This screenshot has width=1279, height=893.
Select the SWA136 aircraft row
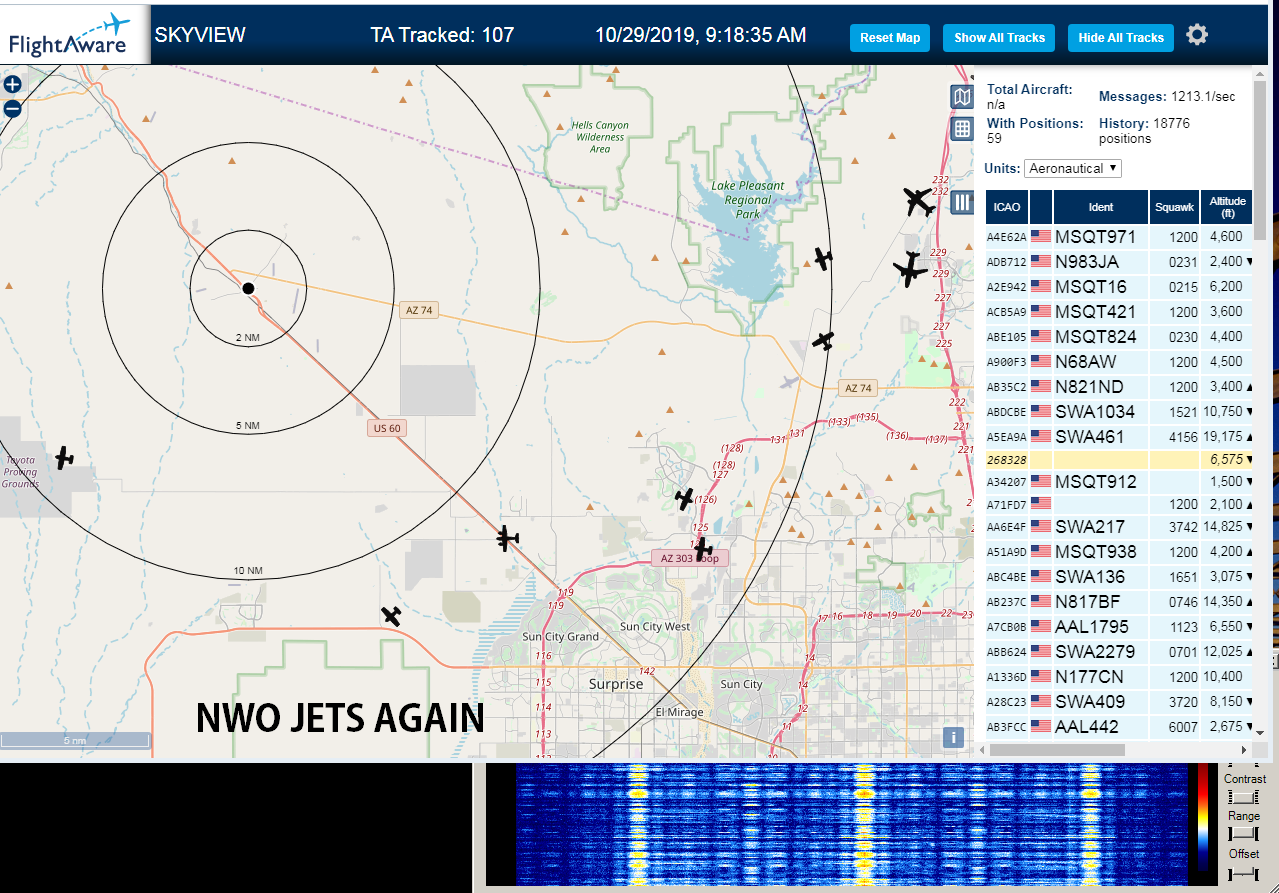[x=1120, y=577]
